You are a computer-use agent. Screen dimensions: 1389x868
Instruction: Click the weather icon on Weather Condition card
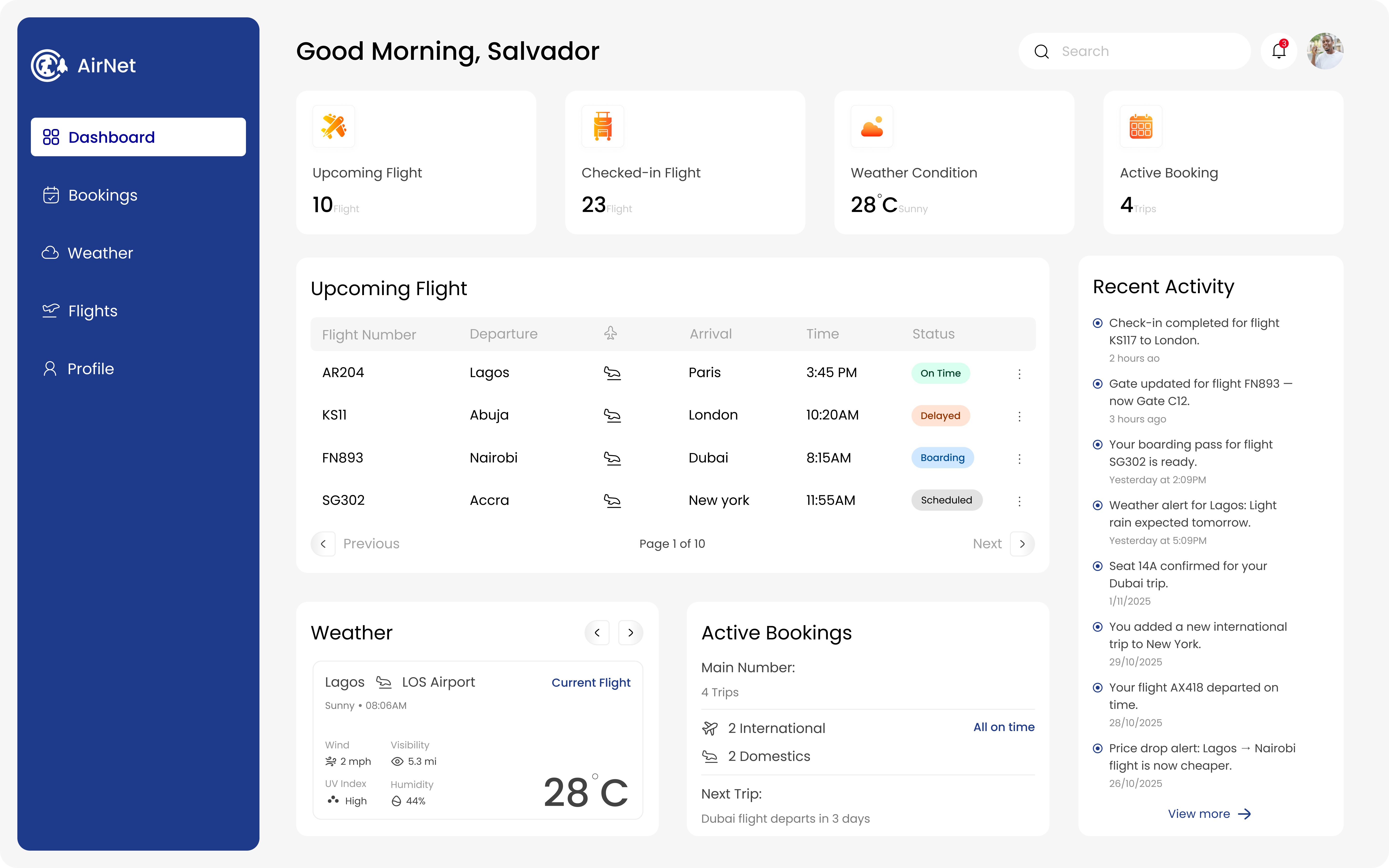[872, 126]
